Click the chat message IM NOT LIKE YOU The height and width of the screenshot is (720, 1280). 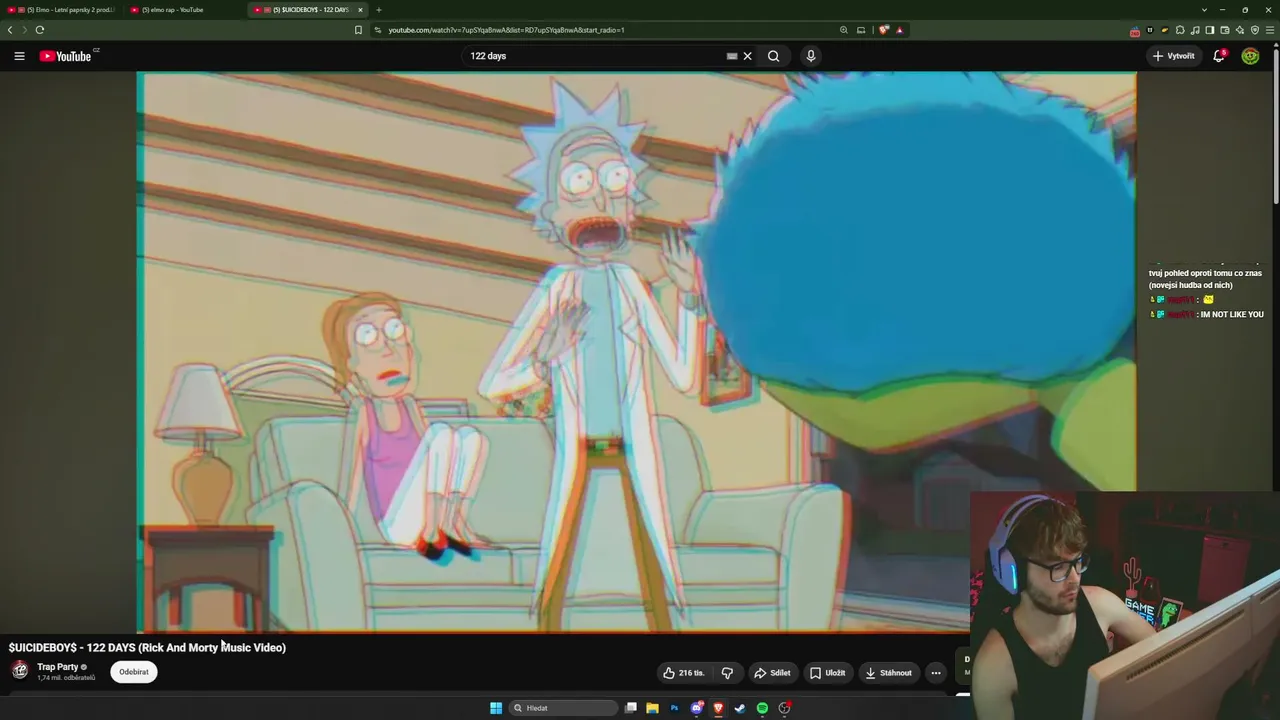pyautogui.click(x=1232, y=314)
